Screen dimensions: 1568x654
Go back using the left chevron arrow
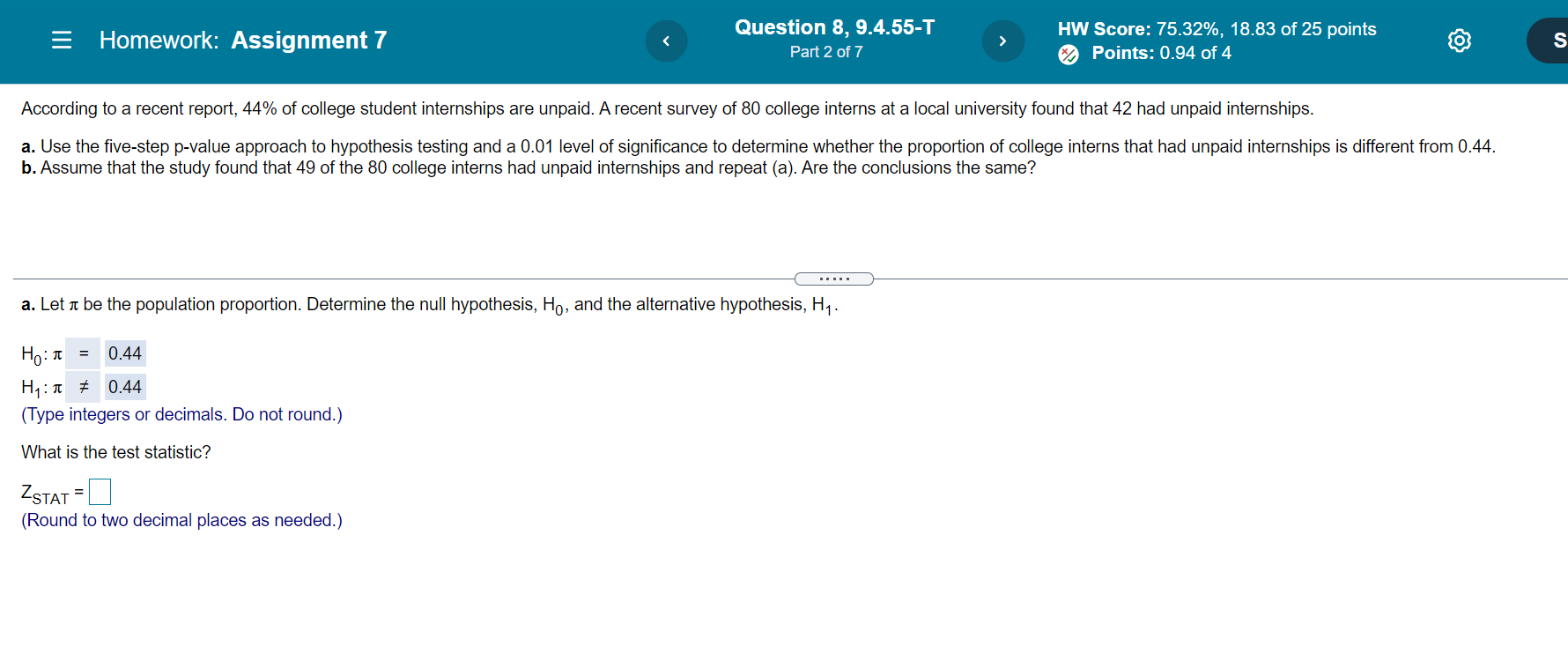(x=667, y=41)
